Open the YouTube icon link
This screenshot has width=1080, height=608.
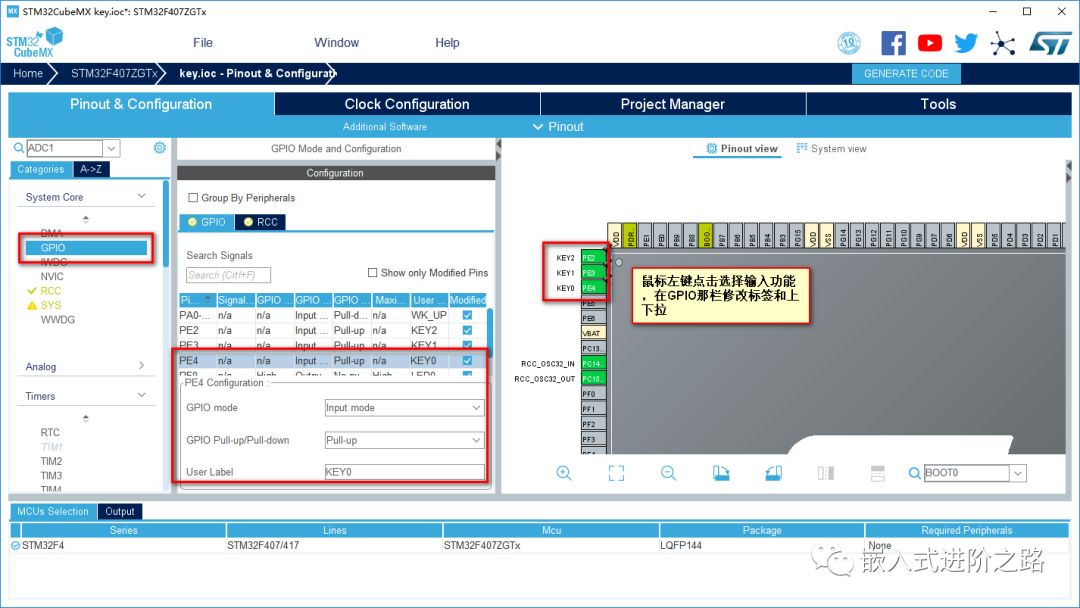click(x=930, y=43)
